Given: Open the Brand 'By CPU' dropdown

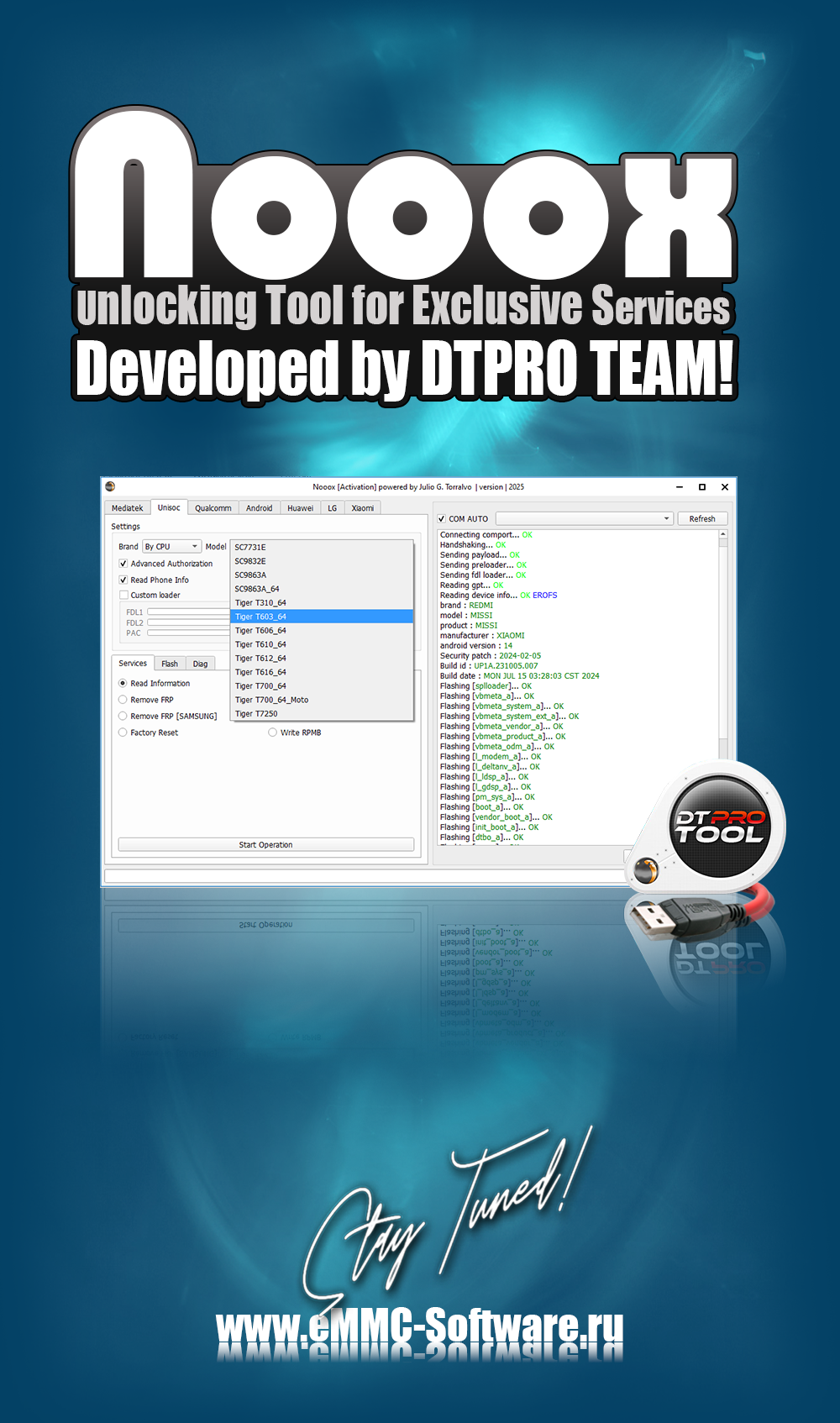Looking at the screenshot, I should coord(171,546).
